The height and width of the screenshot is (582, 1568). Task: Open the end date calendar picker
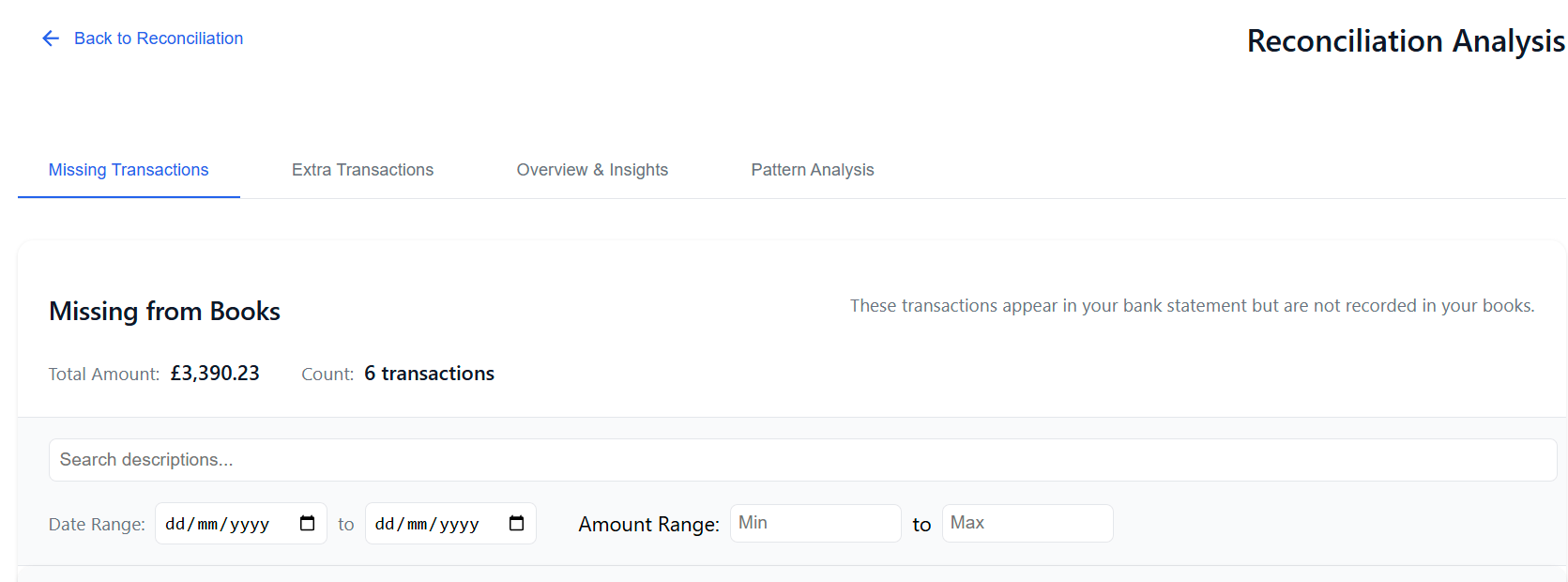pyautogui.click(x=516, y=524)
